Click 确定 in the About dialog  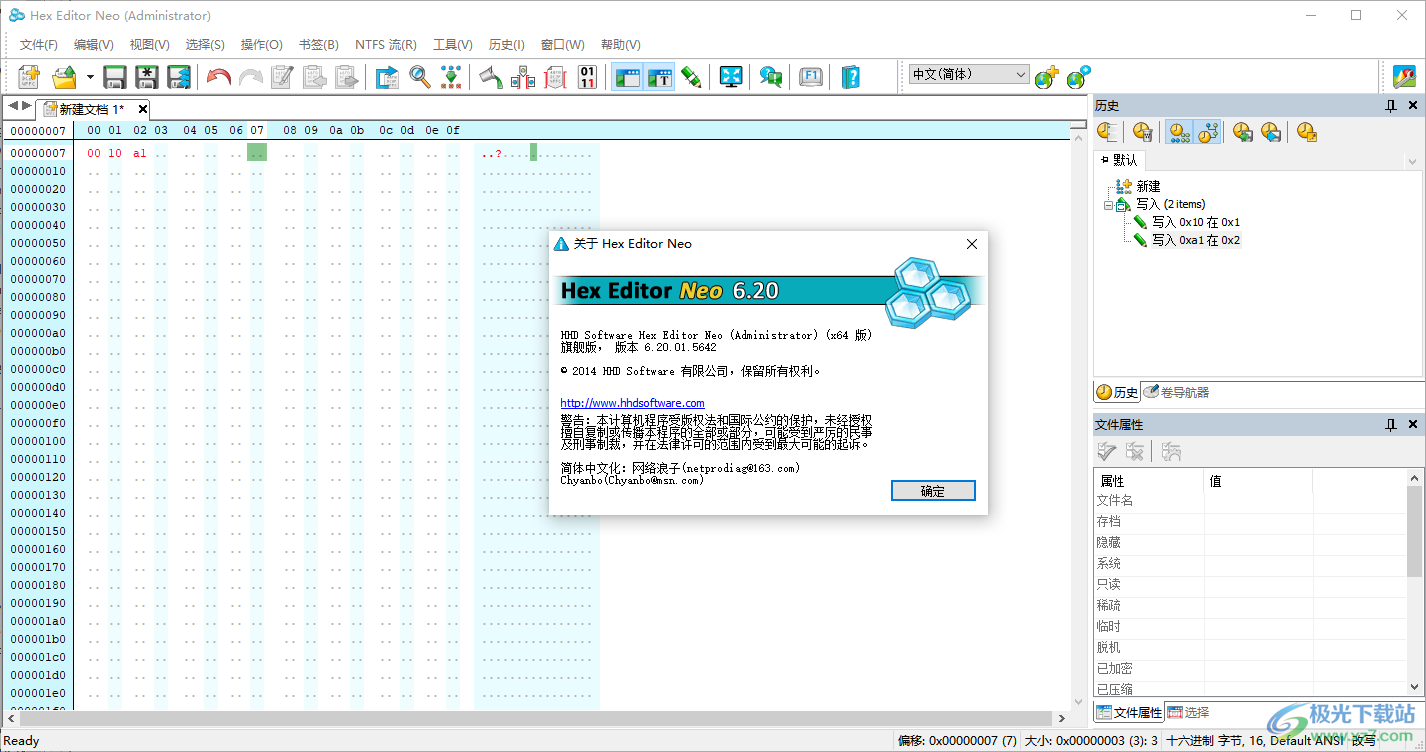coord(933,491)
